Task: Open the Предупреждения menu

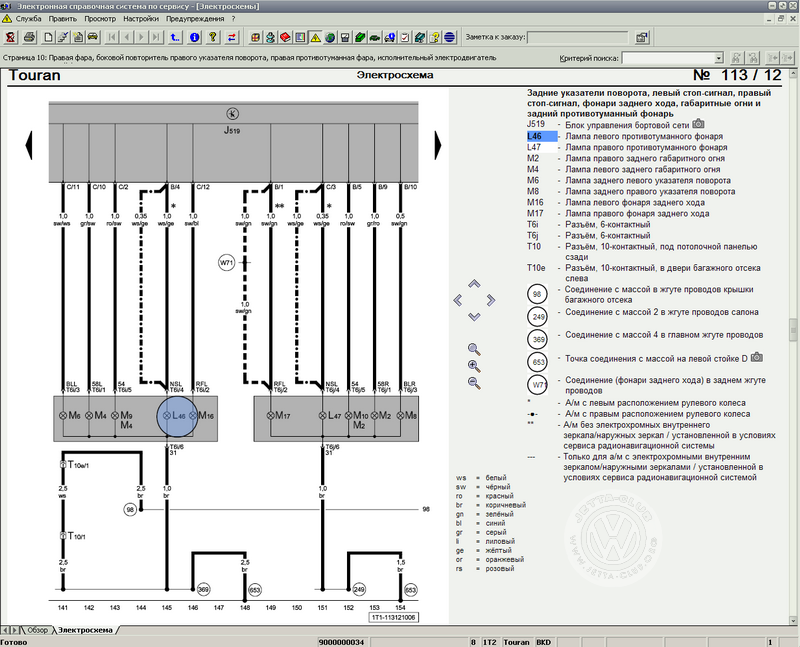Action: click(x=195, y=18)
